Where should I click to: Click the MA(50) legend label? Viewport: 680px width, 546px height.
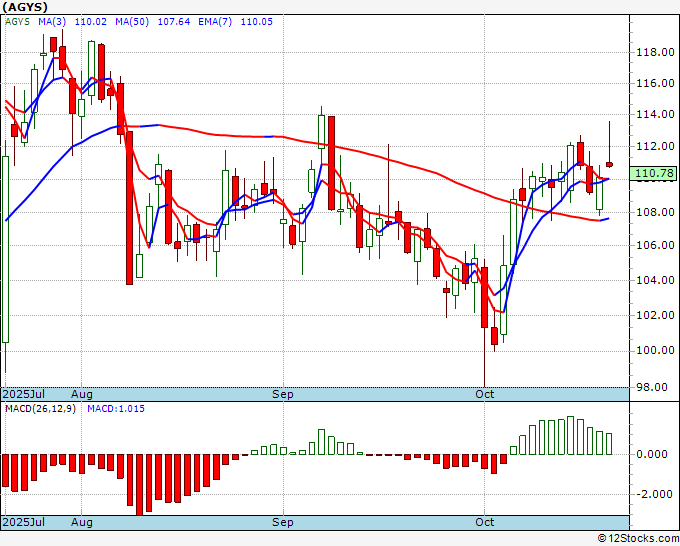click(132, 22)
